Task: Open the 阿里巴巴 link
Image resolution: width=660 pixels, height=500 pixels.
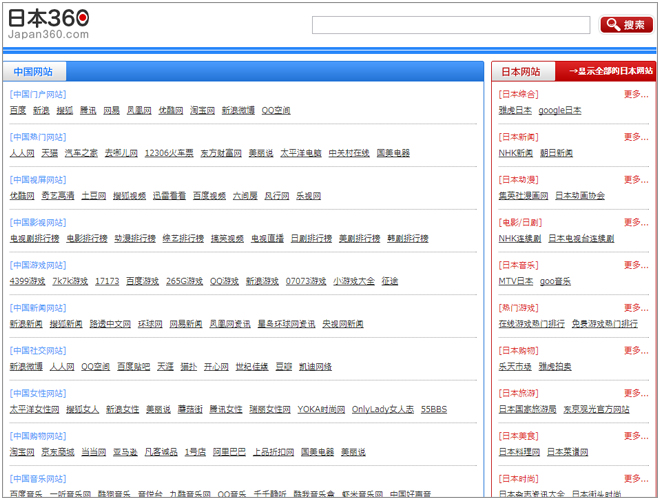Action: 229,452
